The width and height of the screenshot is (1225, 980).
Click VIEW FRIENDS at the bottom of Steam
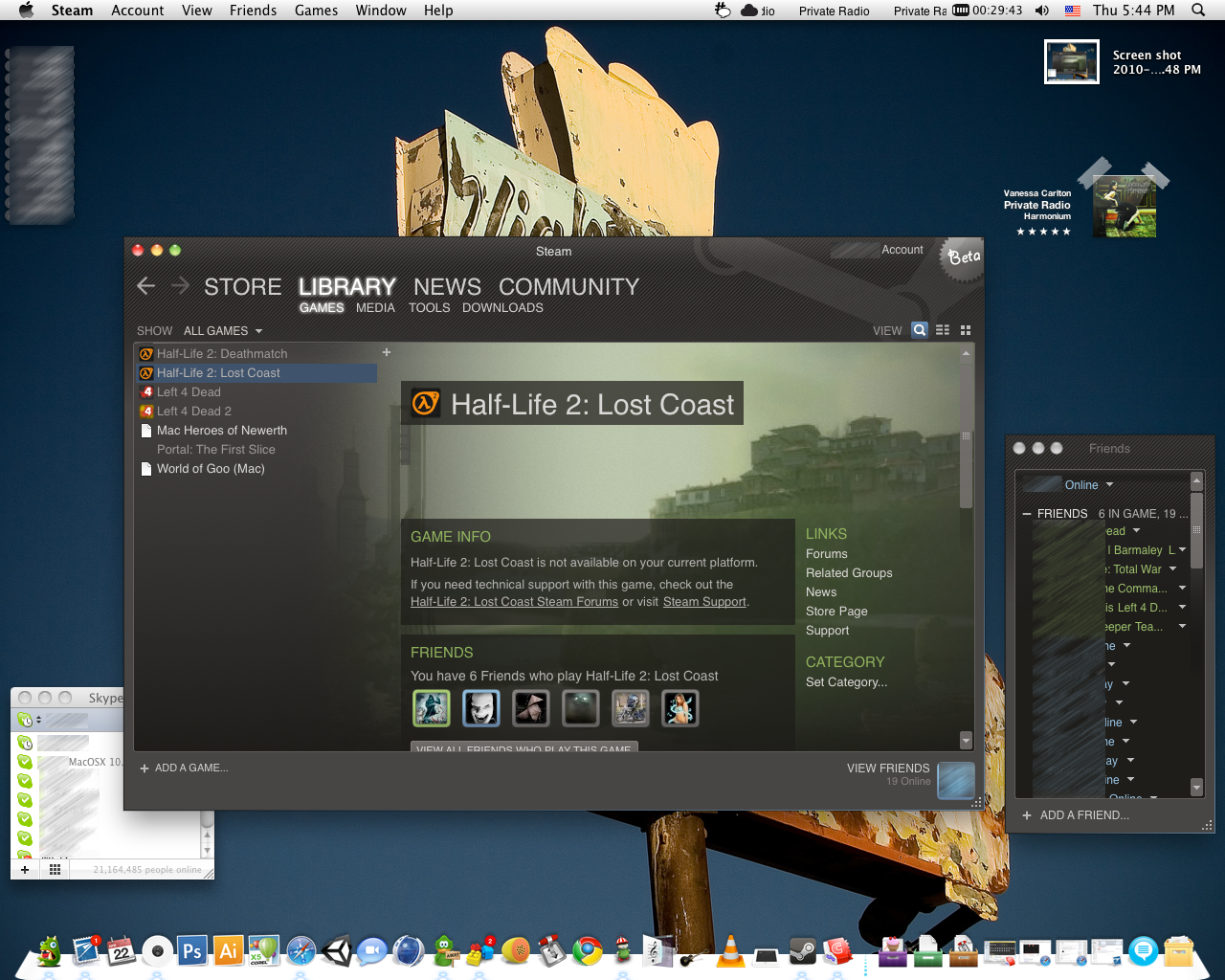click(x=888, y=768)
